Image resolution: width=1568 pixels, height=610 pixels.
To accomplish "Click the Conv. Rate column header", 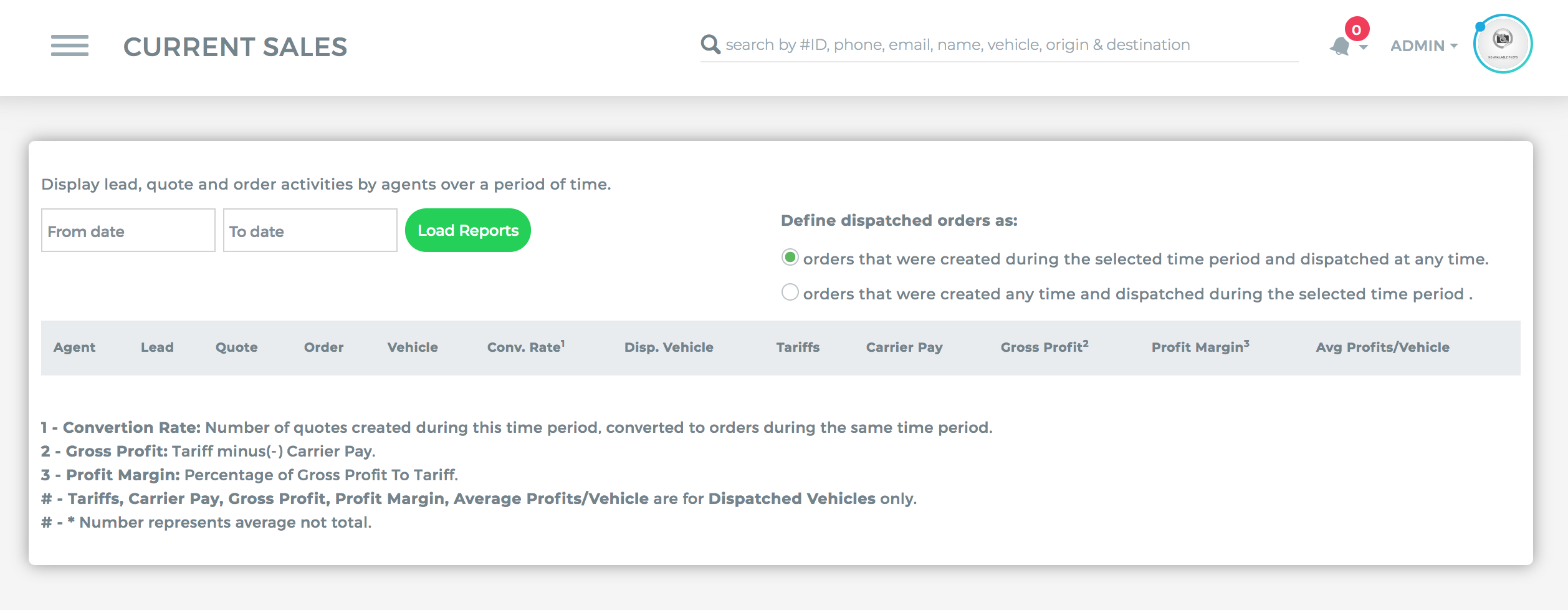I will pyautogui.click(x=526, y=346).
